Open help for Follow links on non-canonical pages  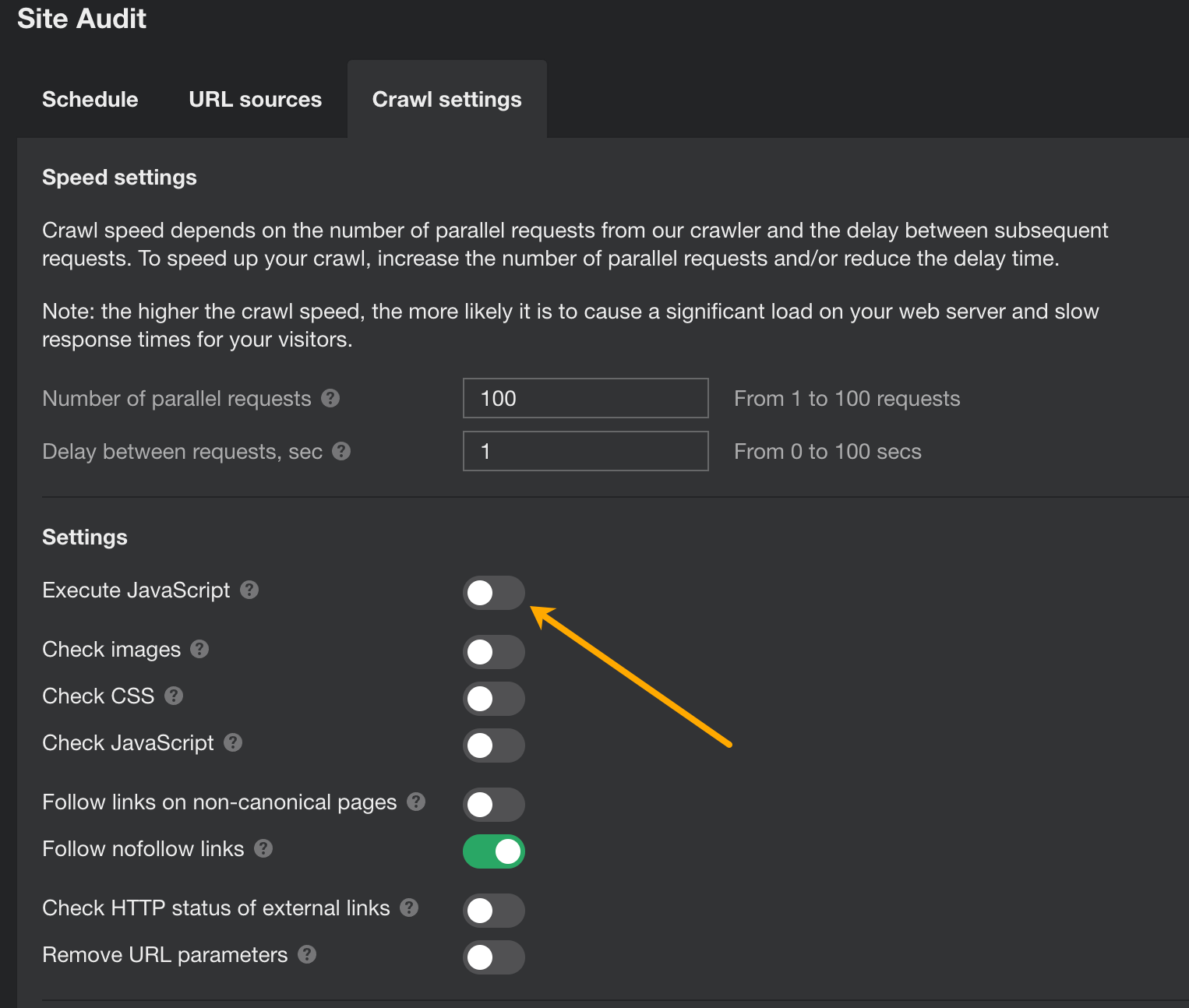(x=415, y=802)
